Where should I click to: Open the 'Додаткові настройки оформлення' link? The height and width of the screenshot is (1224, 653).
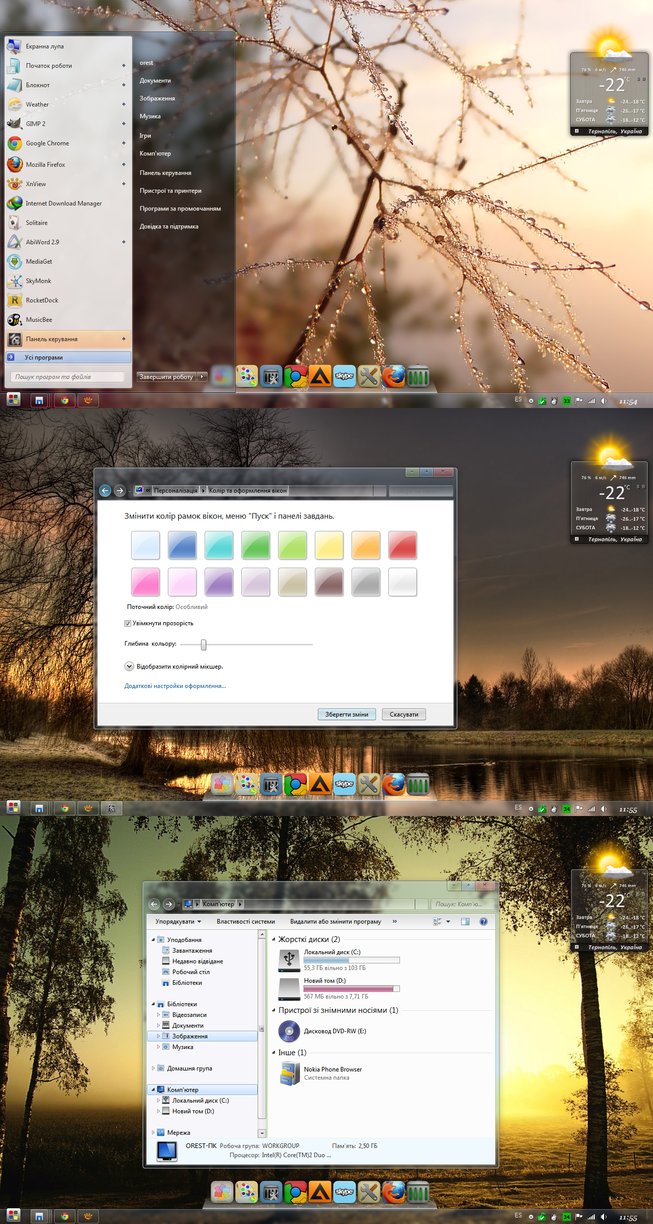click(x=175, y=686)
